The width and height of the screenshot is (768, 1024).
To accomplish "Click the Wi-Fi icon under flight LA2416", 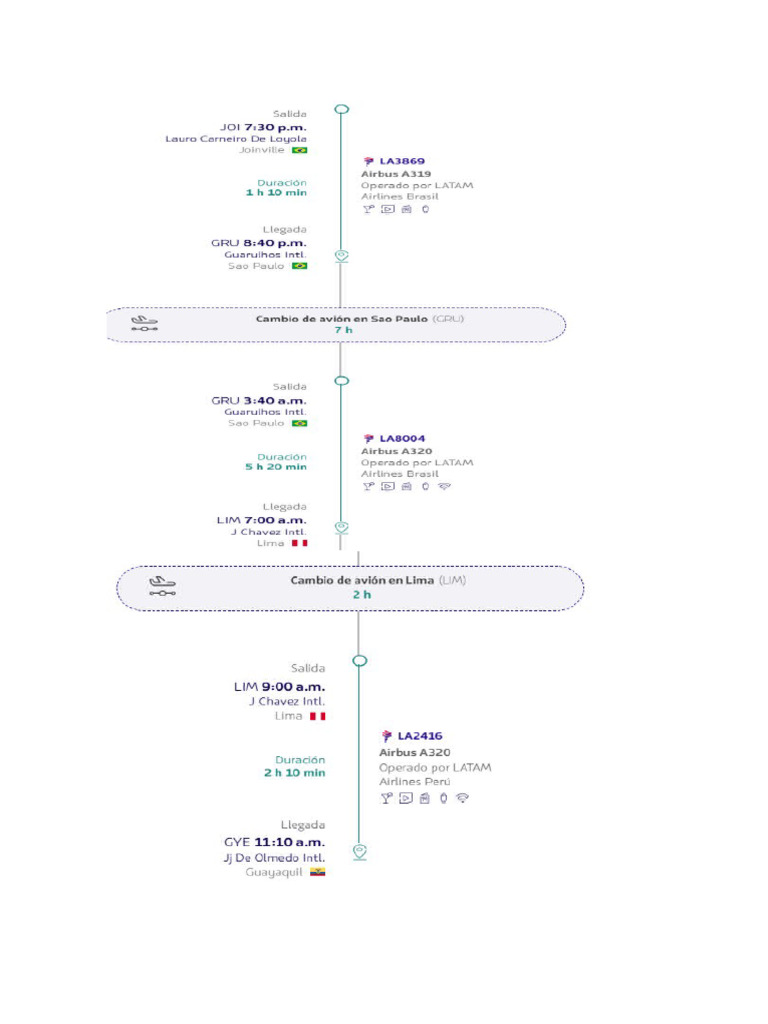I will pyautogui.click(x=462, y=798).
